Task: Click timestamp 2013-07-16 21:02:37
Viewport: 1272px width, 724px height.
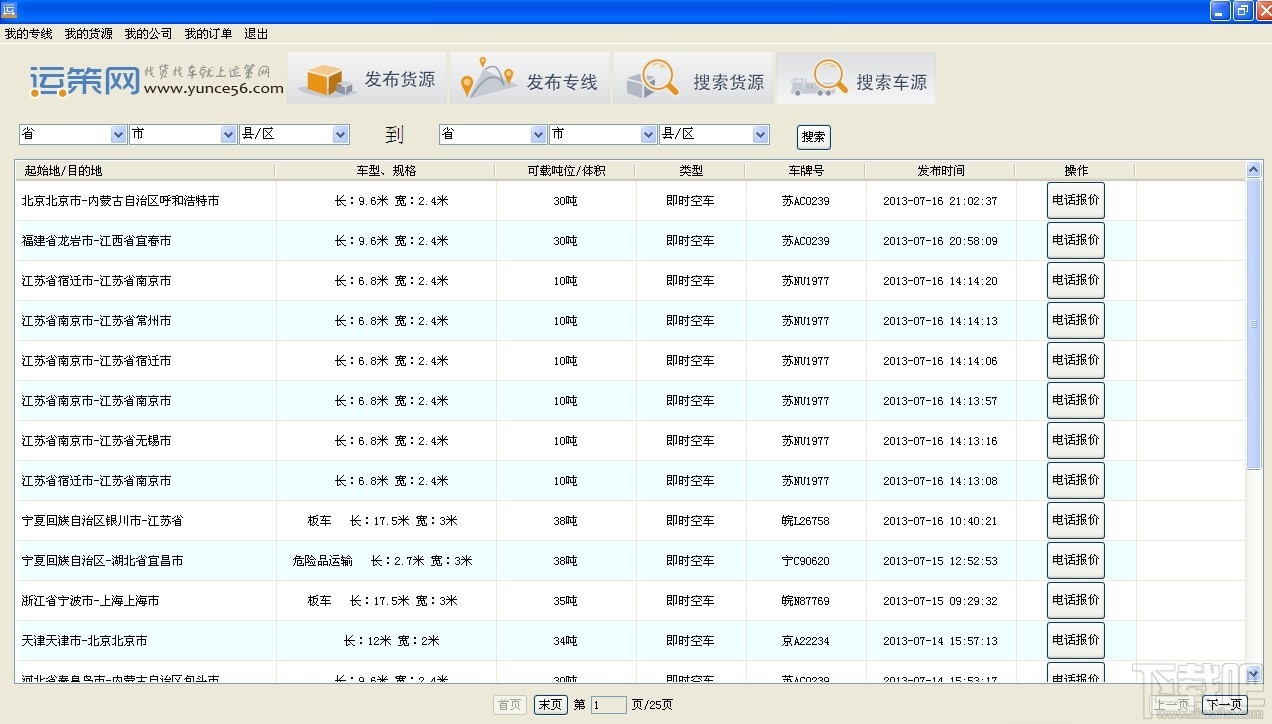Action: [940, 201]
